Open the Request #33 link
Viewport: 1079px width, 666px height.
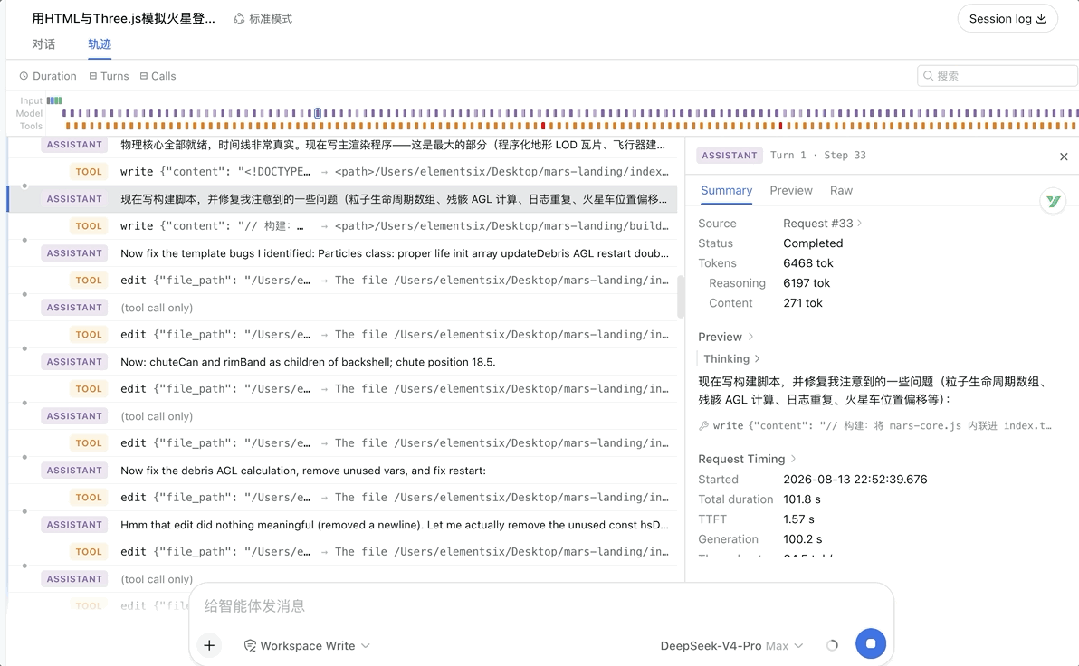pos(822,224)
